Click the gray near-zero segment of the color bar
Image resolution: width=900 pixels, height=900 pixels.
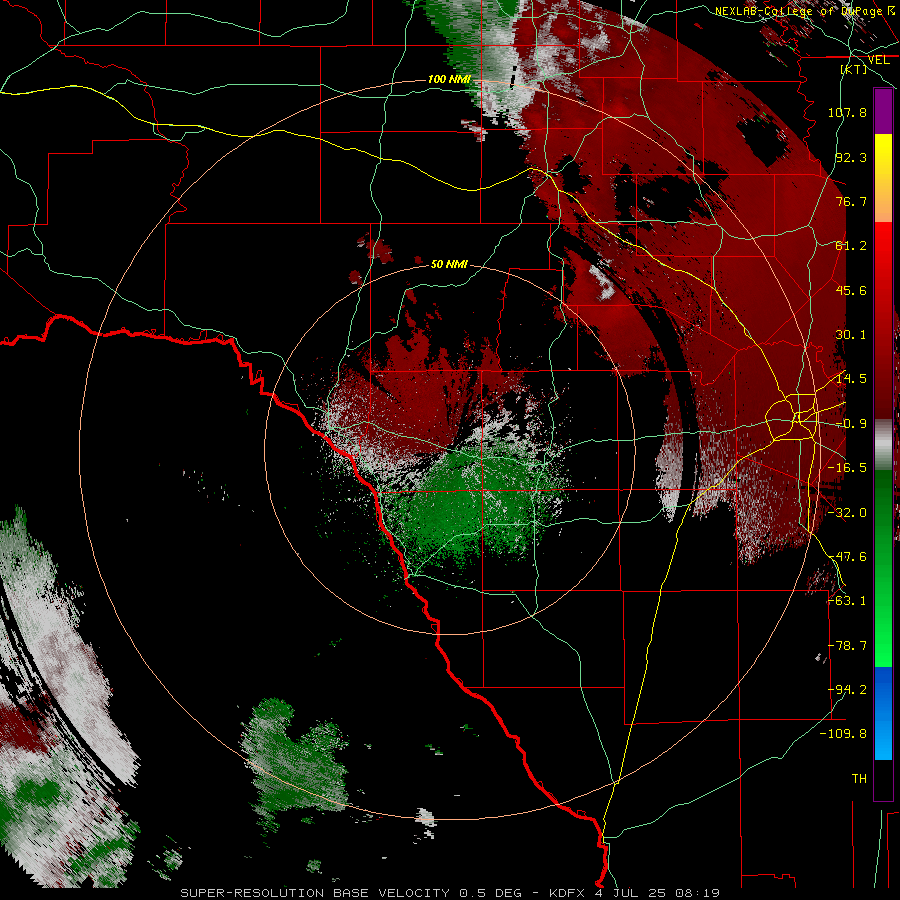tap(883, 445)
